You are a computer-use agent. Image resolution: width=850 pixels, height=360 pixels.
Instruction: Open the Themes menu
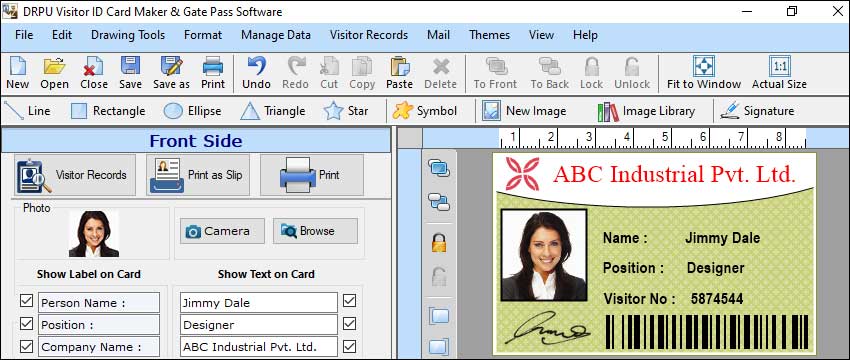[x=490, y=35]
